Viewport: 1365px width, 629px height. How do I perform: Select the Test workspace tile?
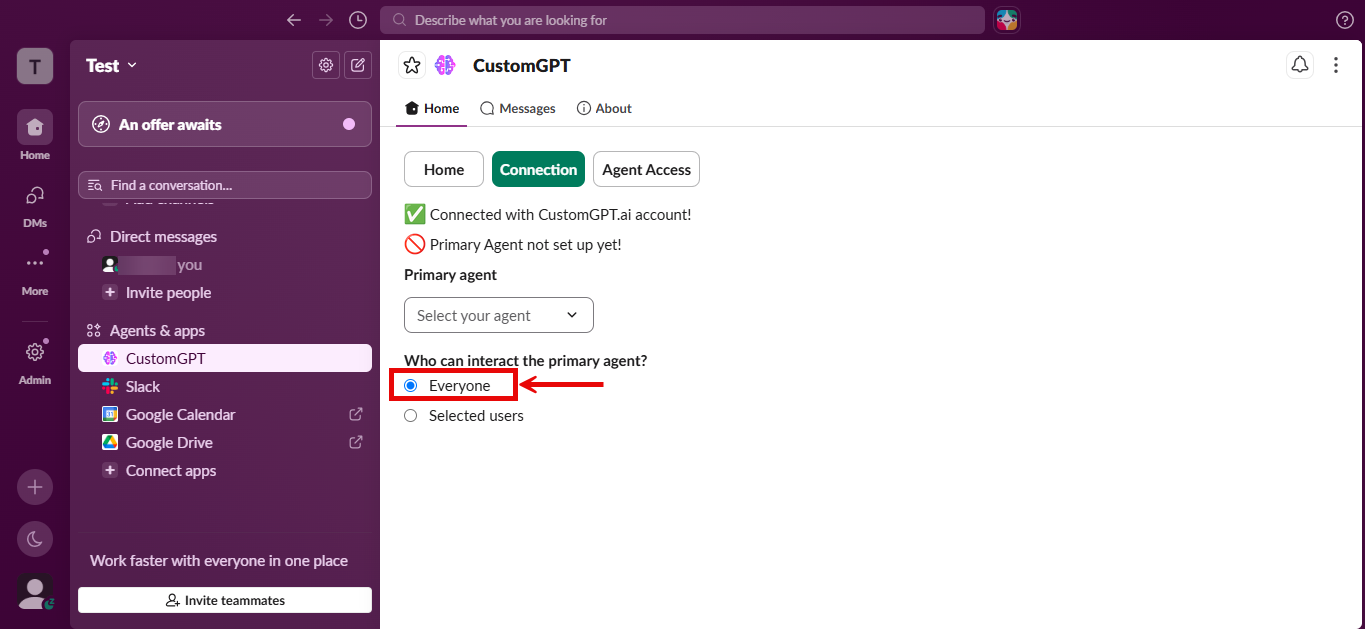click(x=35, y=66)
